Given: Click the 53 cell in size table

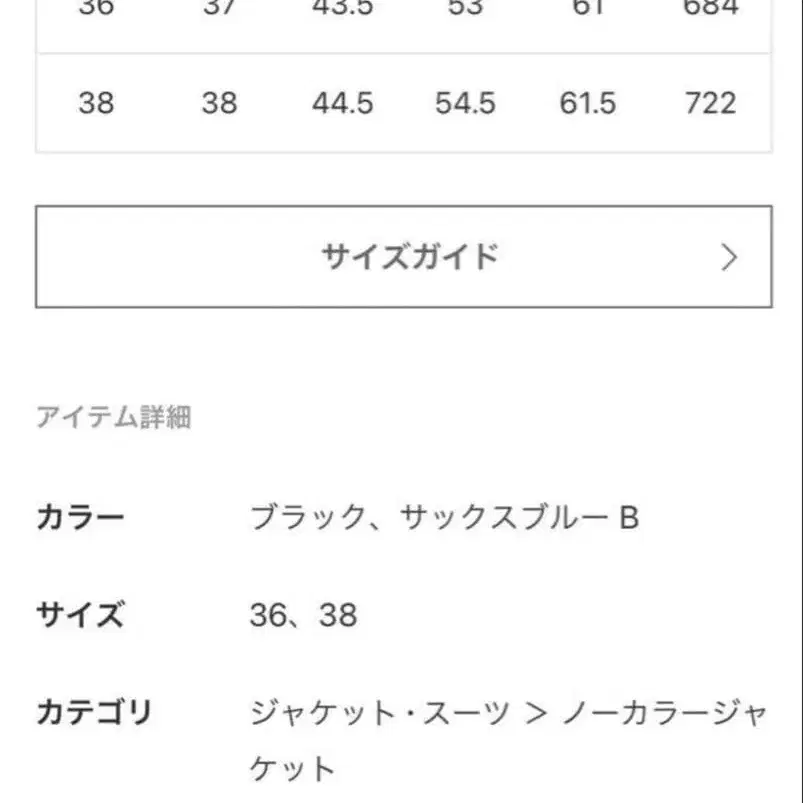Looking at the screenshot, I should [465, 8].
